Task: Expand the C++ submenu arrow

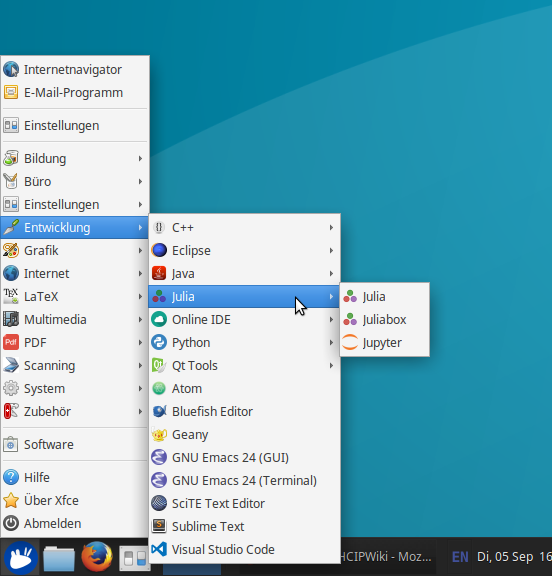Action: coord(331,227)
